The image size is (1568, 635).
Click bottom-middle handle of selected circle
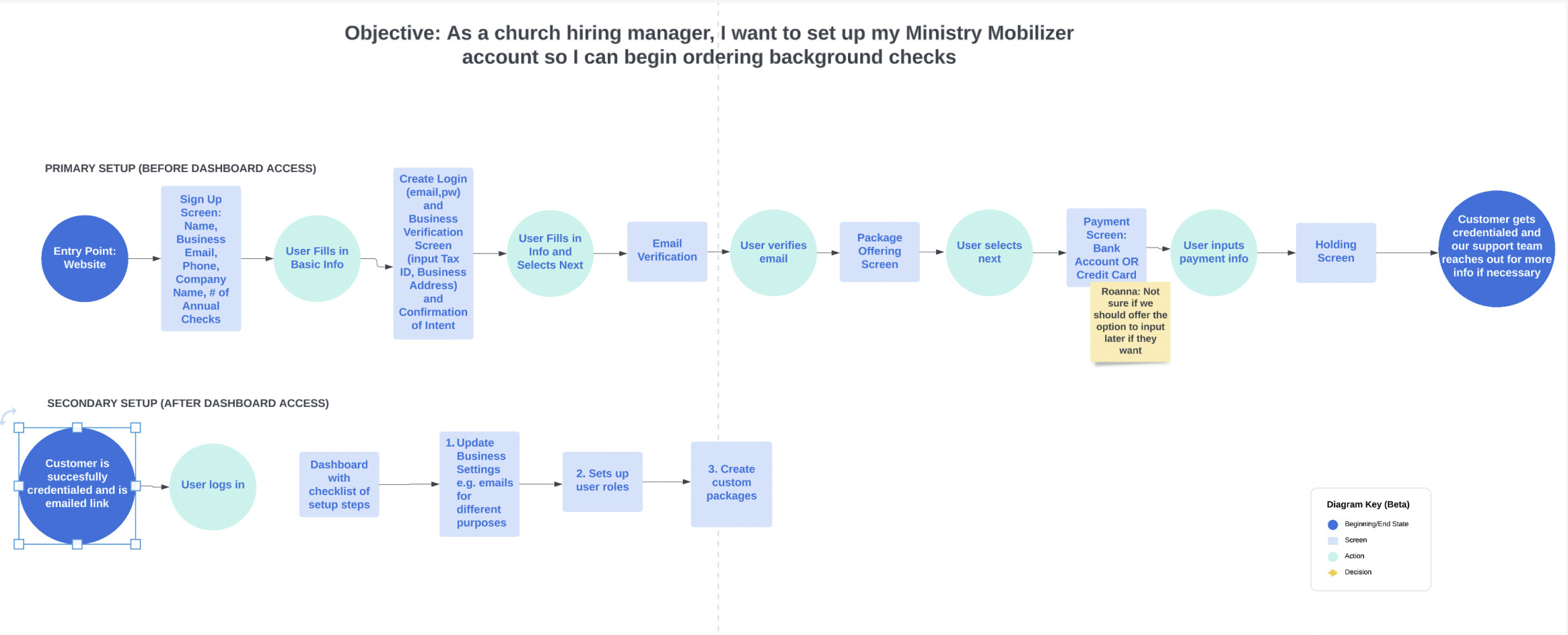[x=77, y=544]
